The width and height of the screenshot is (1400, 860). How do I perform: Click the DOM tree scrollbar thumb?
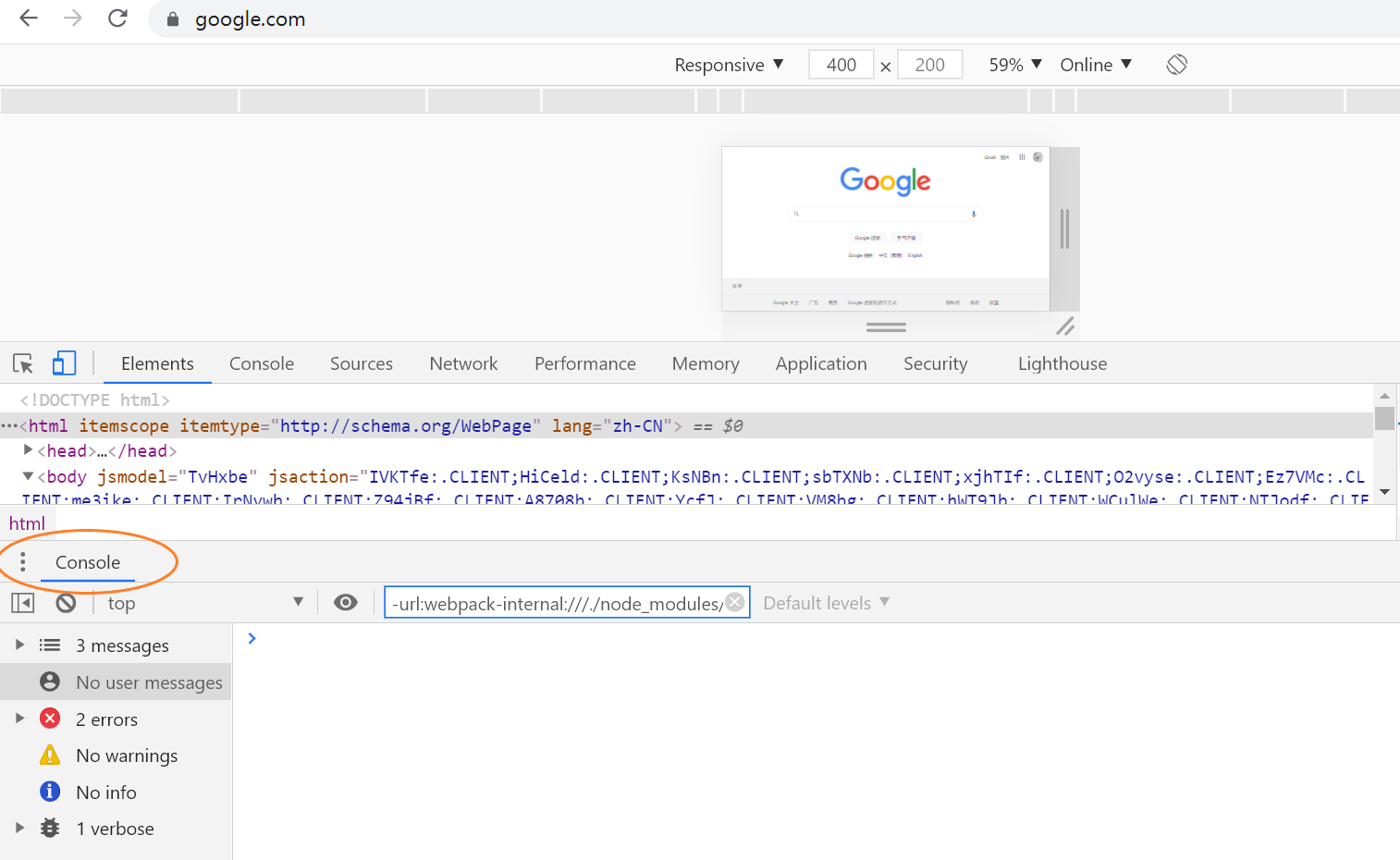(1384, 418)
